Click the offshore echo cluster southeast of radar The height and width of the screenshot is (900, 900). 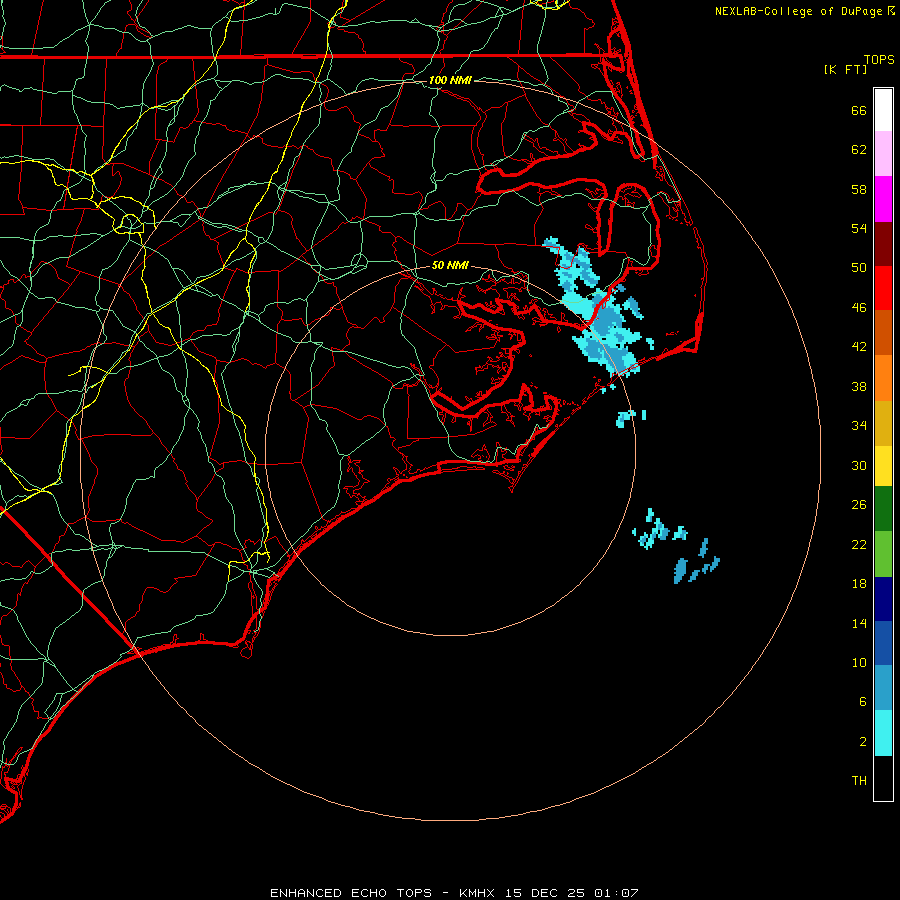coord(676,545)
